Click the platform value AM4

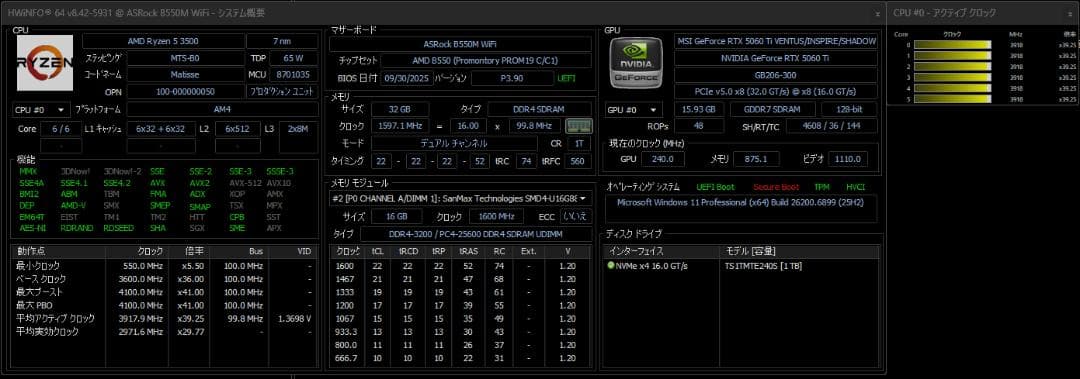(222, 110)
